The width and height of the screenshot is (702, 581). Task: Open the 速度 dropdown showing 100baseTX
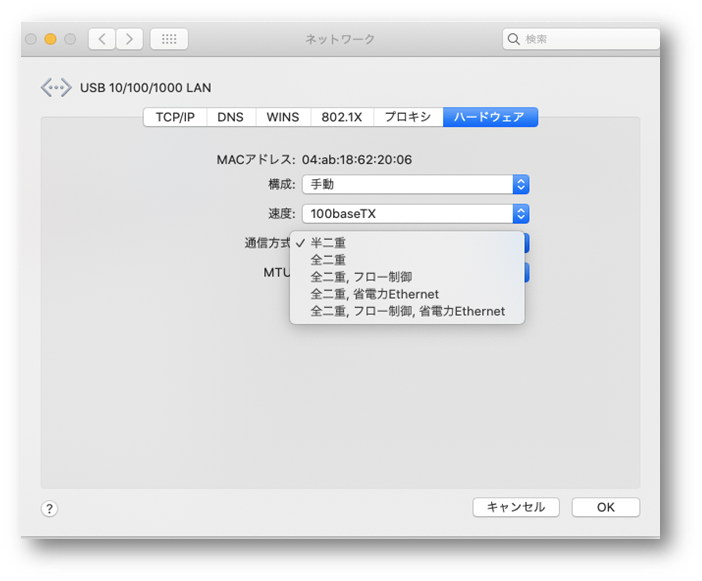point(415,214)
